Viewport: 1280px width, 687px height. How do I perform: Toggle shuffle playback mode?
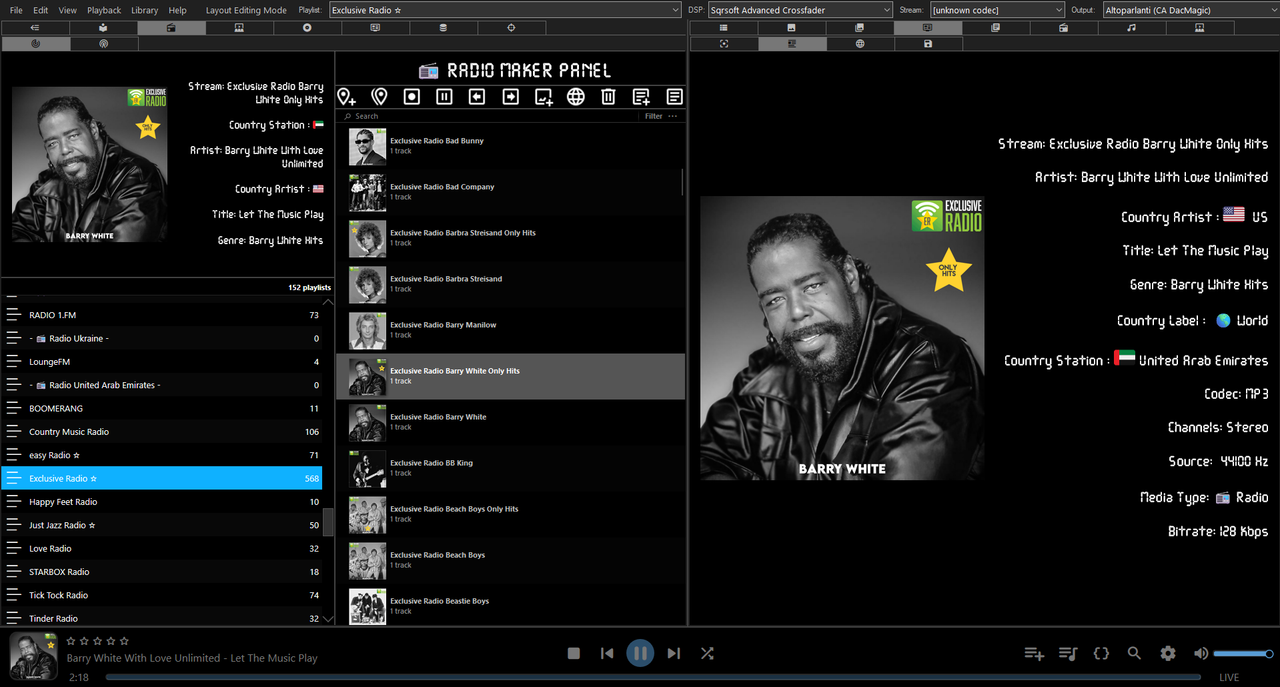(707, 653)
